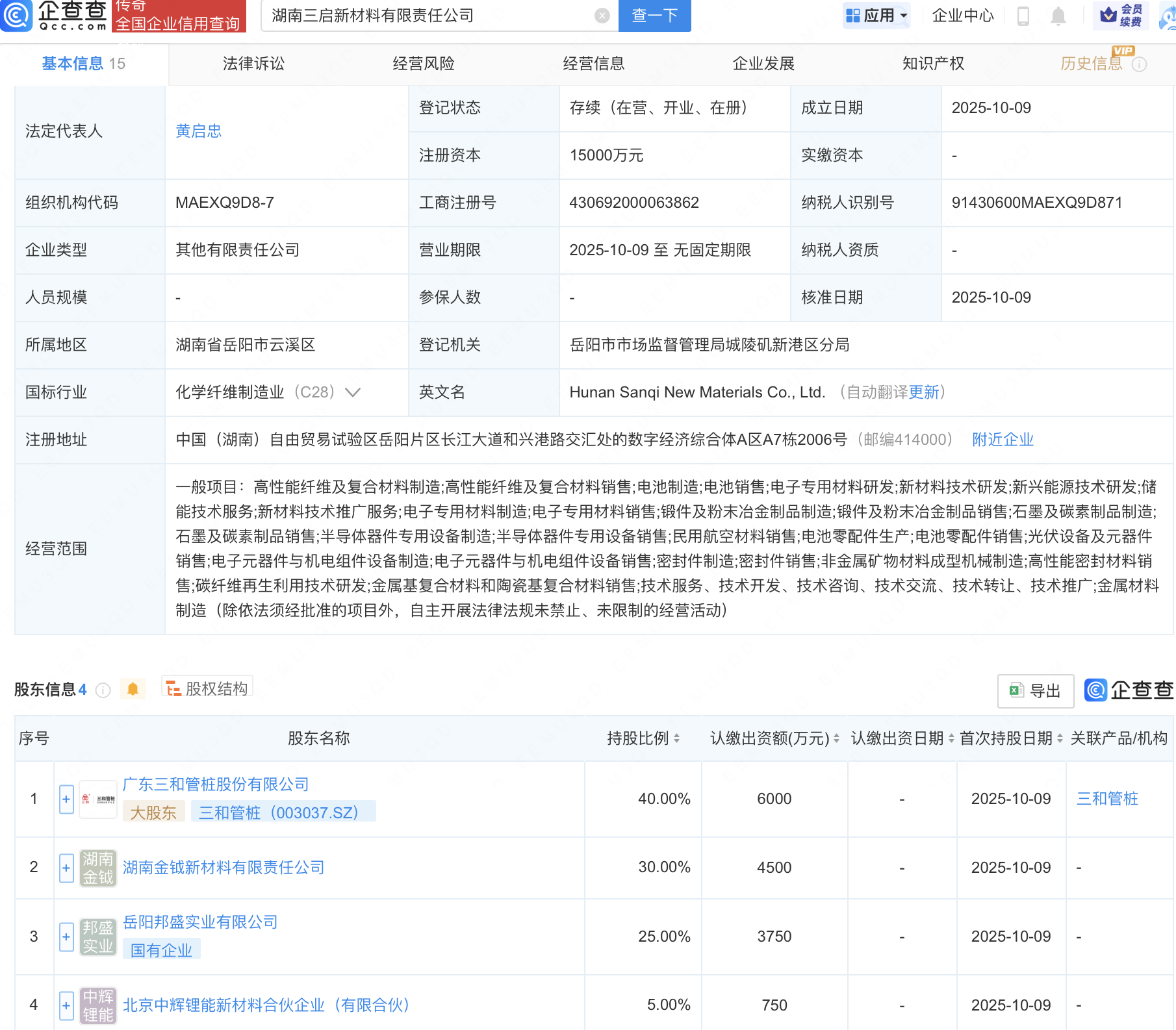Image resolution: width=1176 pixels, height=1030 pixels.
Task: Open the 应用 dropdown menu
Action: tap(877, 16)
